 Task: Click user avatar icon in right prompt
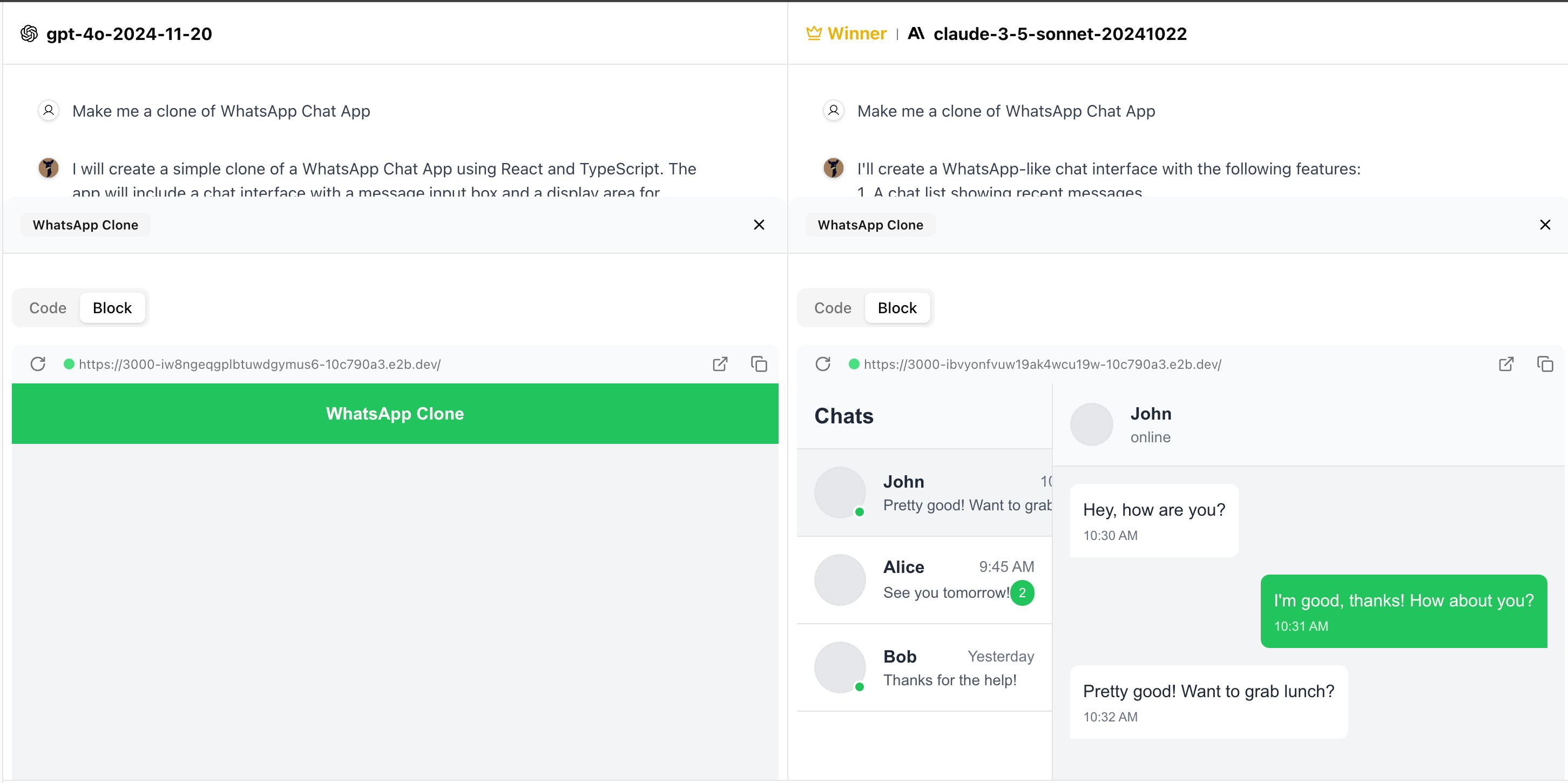(834, 111)
